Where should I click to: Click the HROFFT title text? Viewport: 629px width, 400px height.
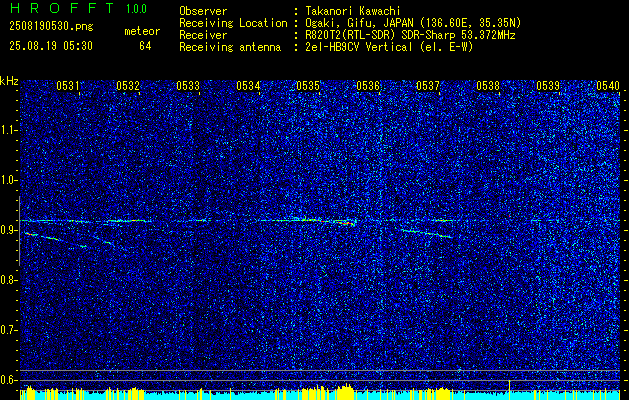pyautogui.click(x=62, y=8)
